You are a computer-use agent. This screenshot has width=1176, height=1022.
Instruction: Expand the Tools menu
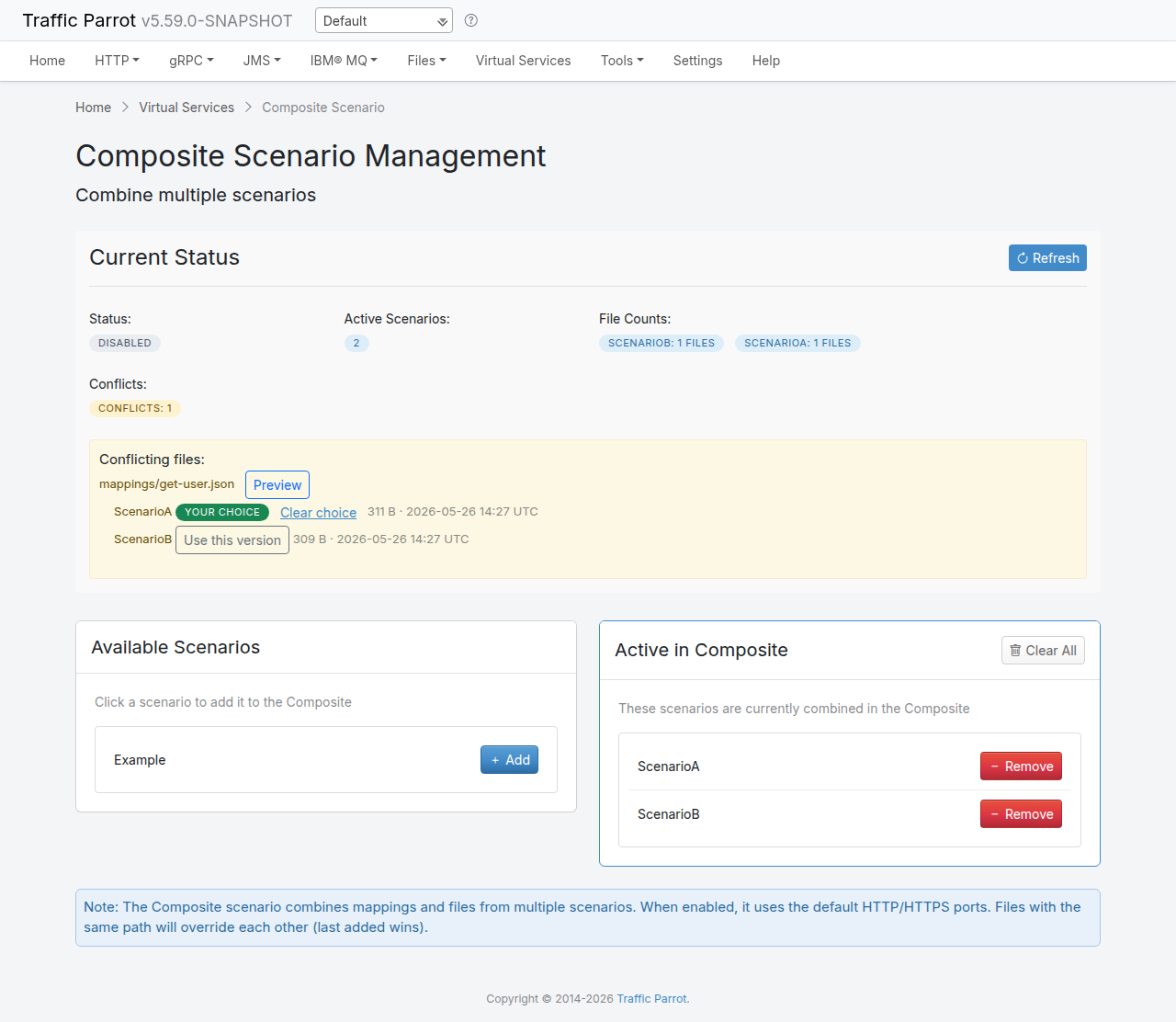click(622, 61)
